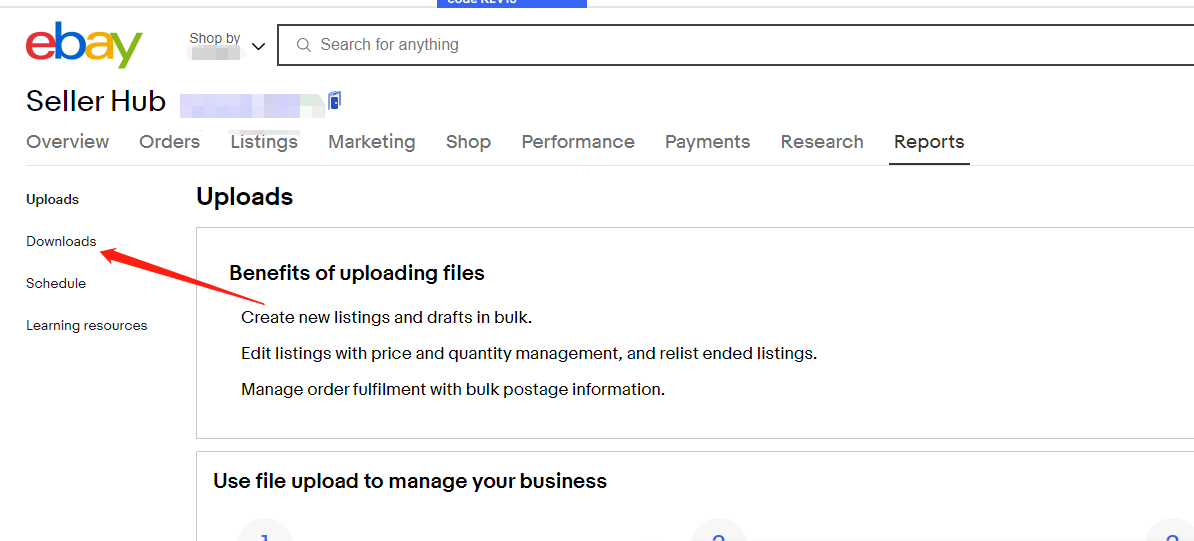Image resolution: width=1194 pixels, height=541 pixels.
Task: Open Schedule in the sidebar
Action: (56, 283)
